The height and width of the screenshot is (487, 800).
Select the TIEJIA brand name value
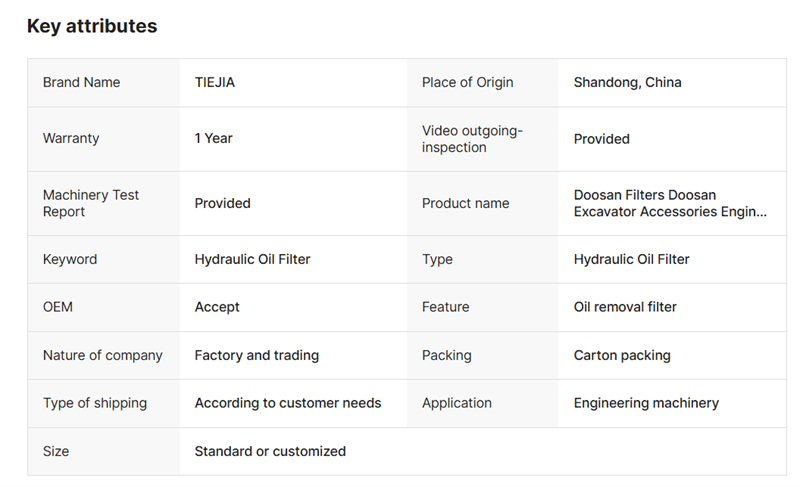[x=215, y=83]
